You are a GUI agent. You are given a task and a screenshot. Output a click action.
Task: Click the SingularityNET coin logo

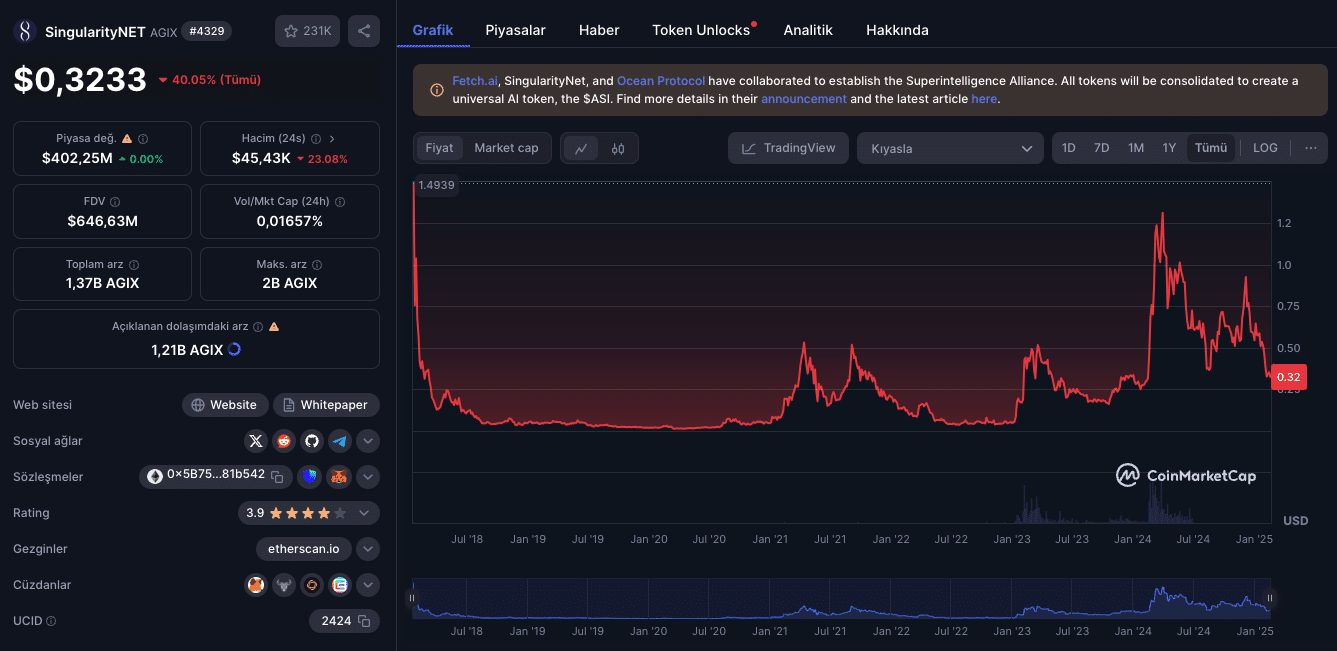point(25,31)
